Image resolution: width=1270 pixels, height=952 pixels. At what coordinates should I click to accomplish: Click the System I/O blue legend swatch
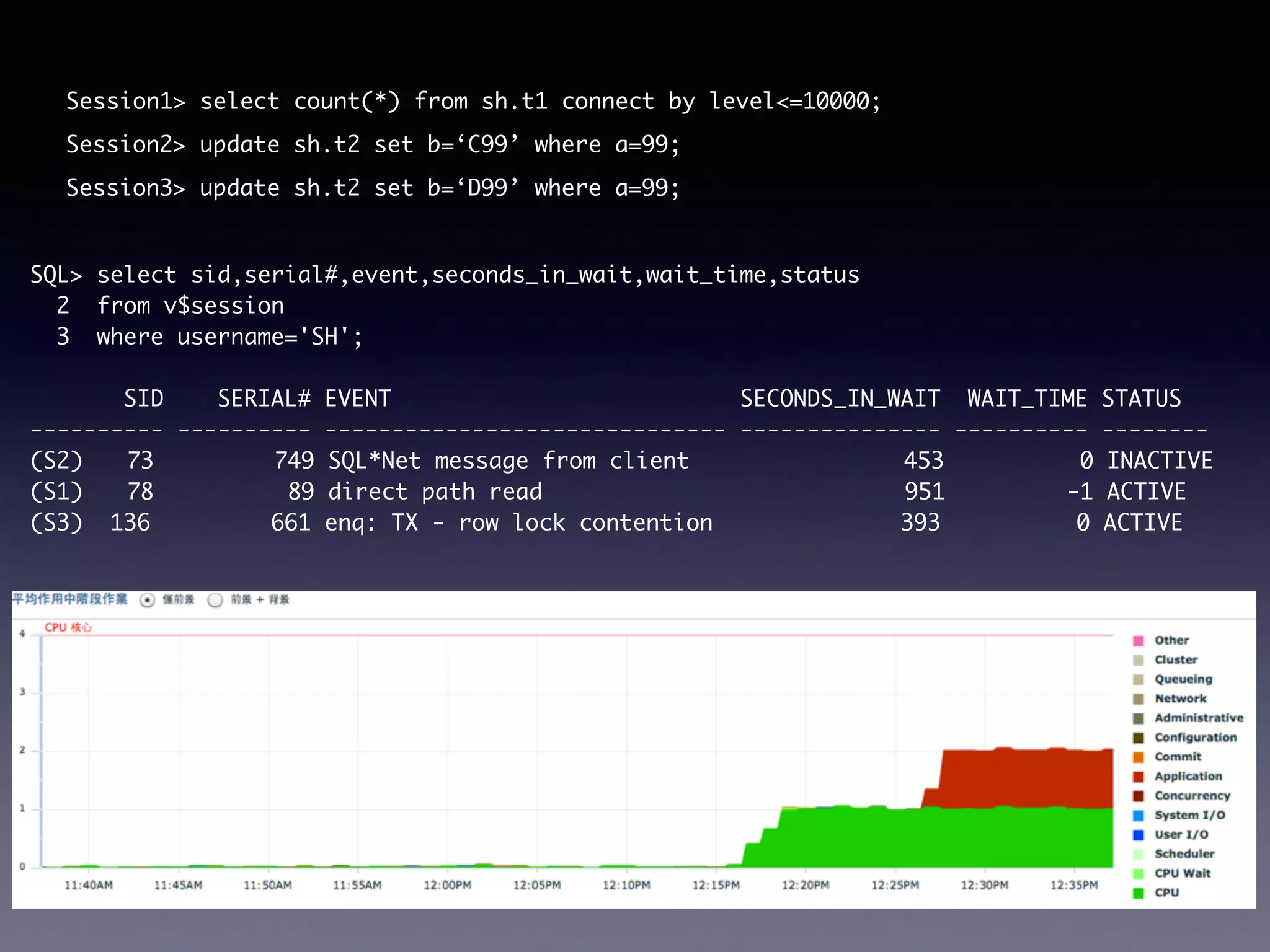1138,816
